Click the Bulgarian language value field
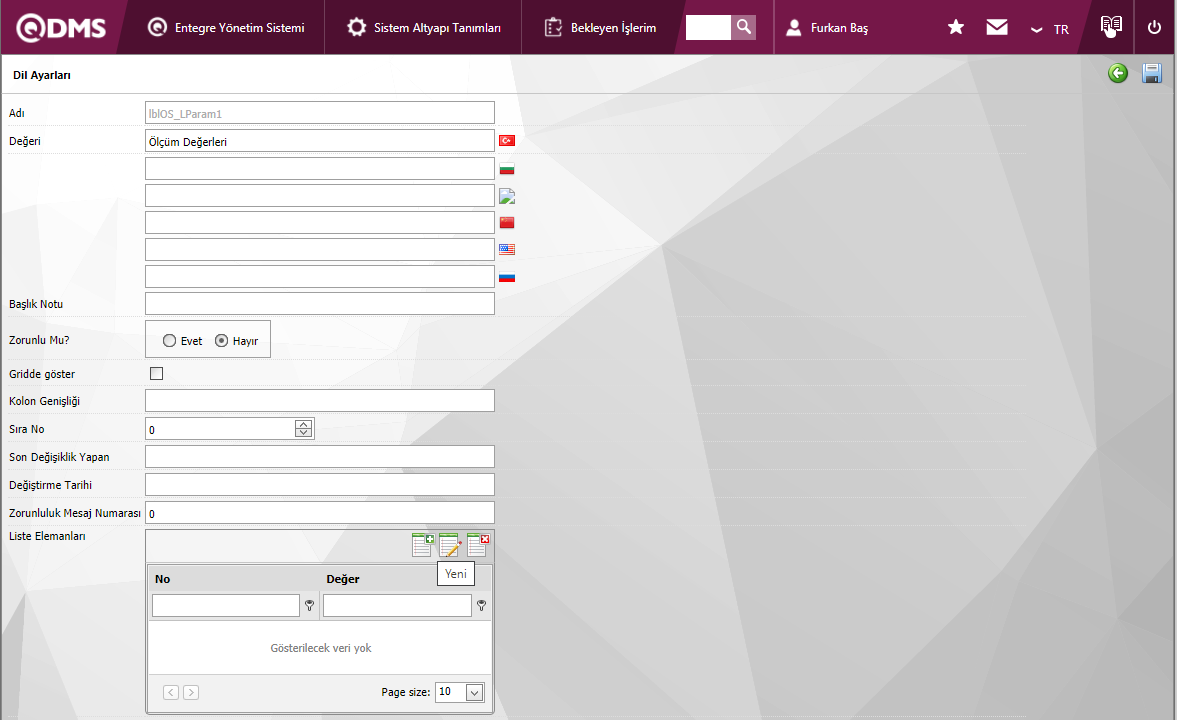This screenshot has height=720, width=1177. (x=320, y=168)
